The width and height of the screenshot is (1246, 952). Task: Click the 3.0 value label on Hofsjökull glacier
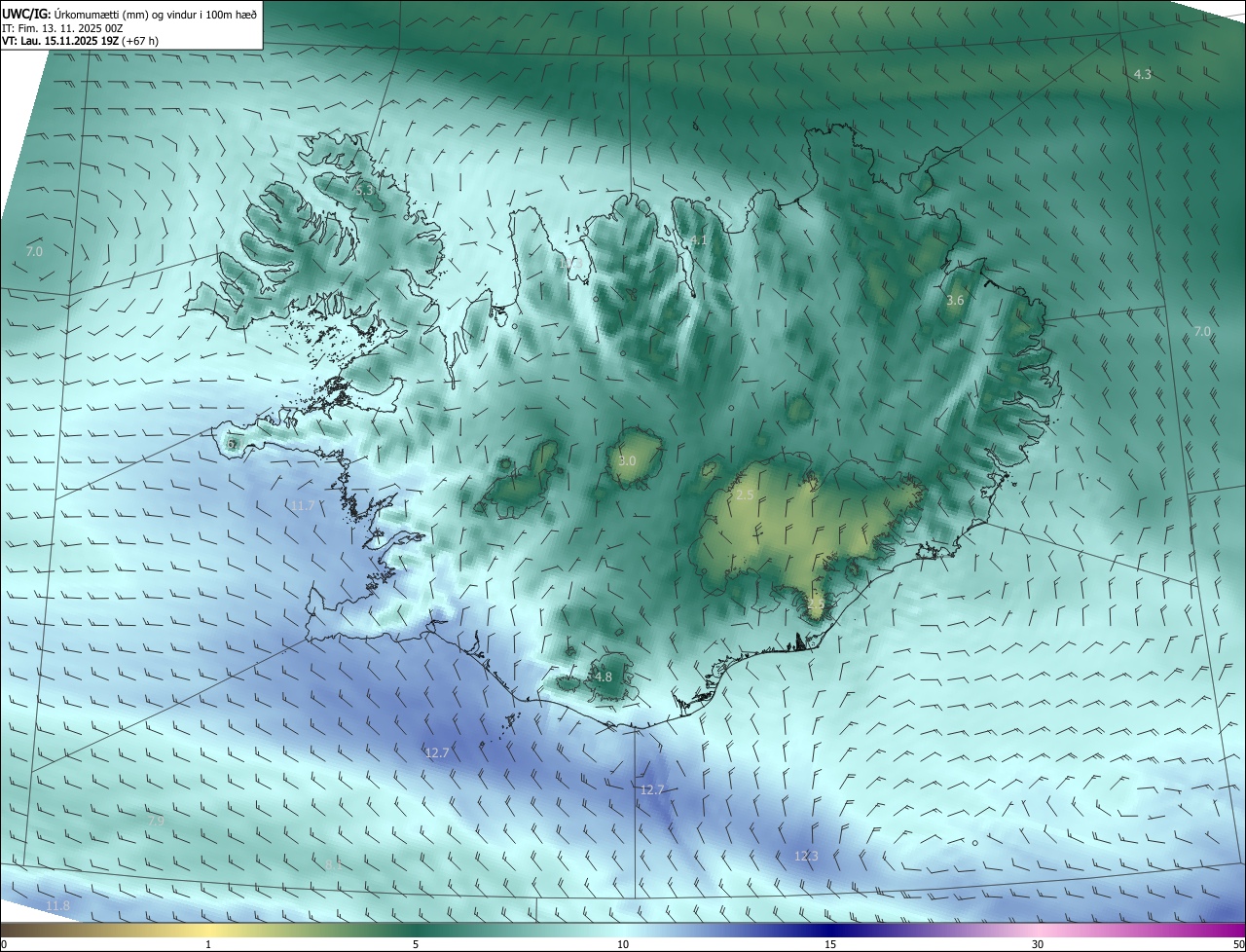627,461
